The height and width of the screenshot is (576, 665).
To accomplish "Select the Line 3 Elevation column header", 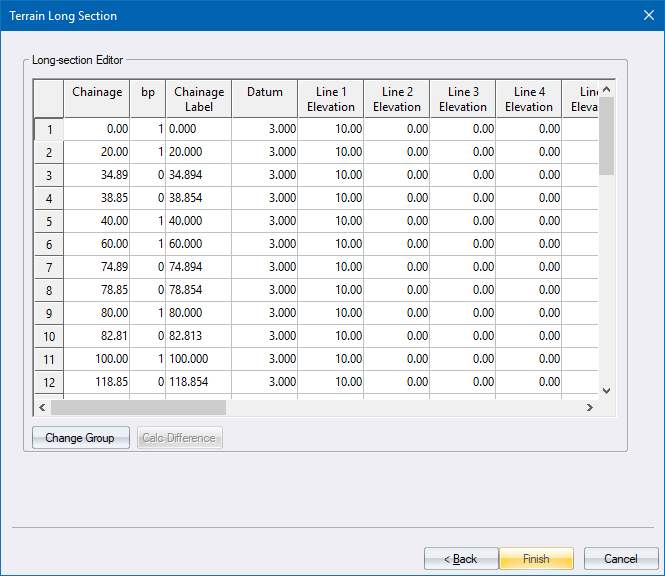I will tap(463, 99).
